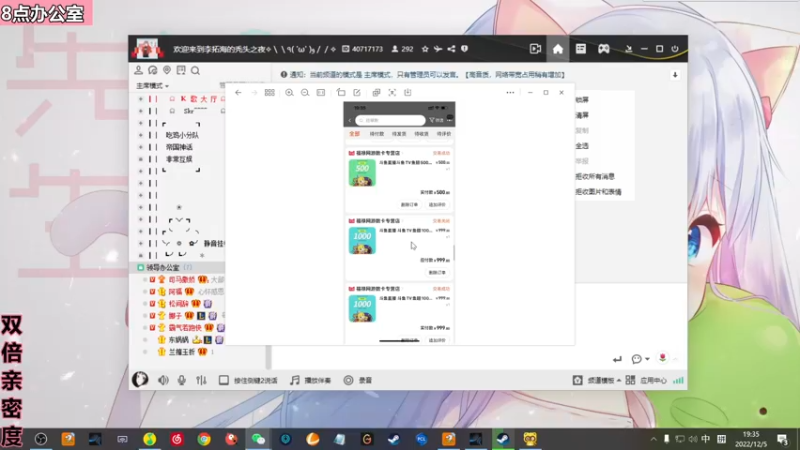This screenshot has width=800, height=450.
Task: Open the first 1000 gift card thumbnail
Action: coord(362,240)
